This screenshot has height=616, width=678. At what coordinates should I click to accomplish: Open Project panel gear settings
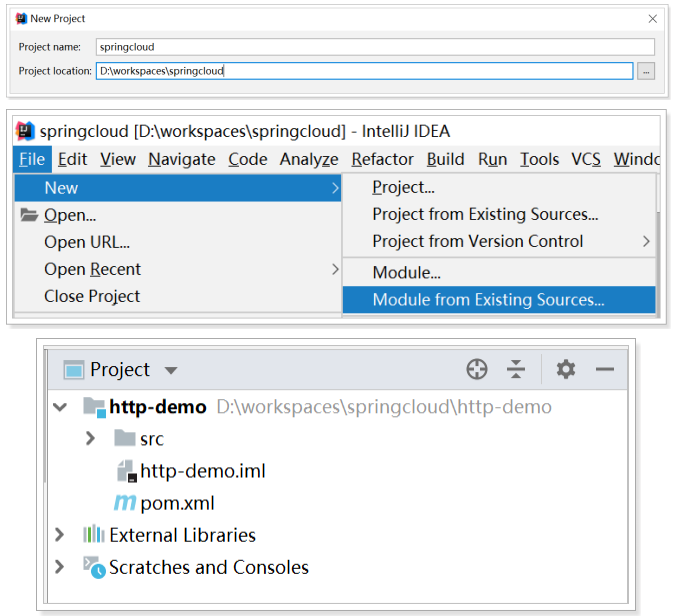pos(566,369)
